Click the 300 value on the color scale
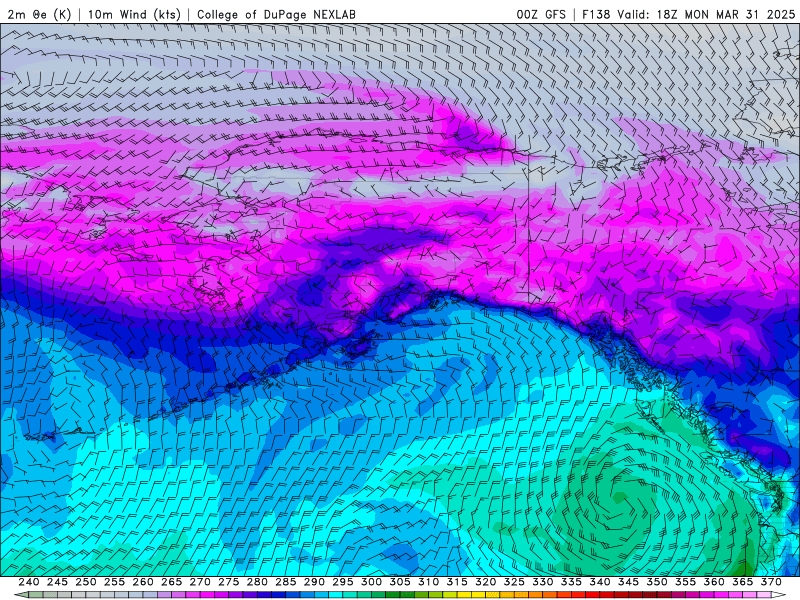This screenshot has height=600, width=800. pos(371,582)
